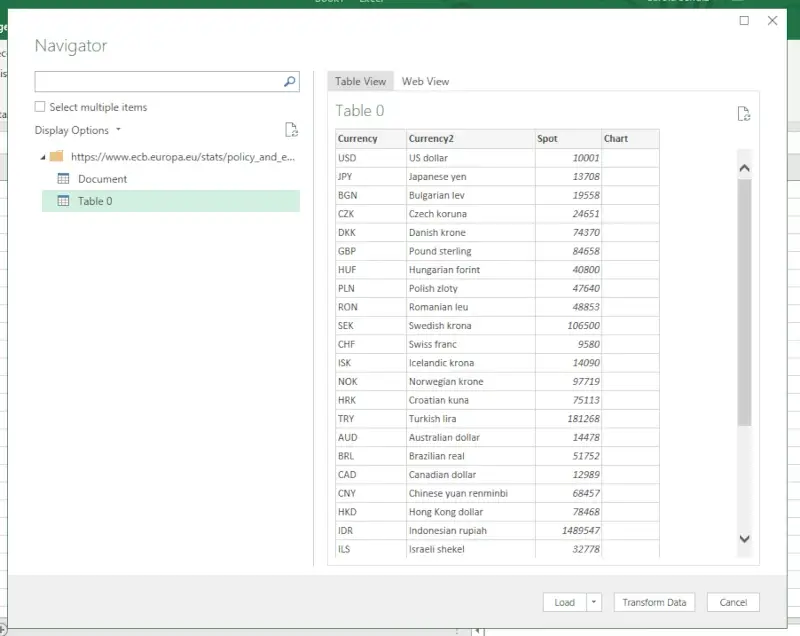Collapse the ECB URL tree node

(41, 157)
